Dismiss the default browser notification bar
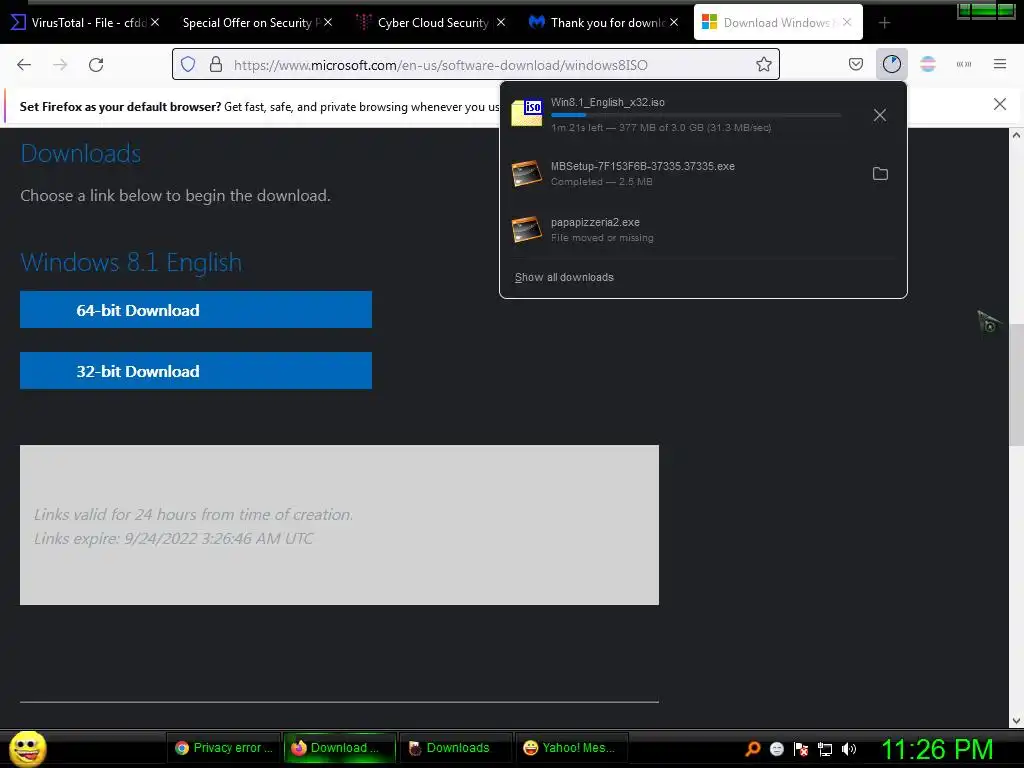 tap(999, 104)
